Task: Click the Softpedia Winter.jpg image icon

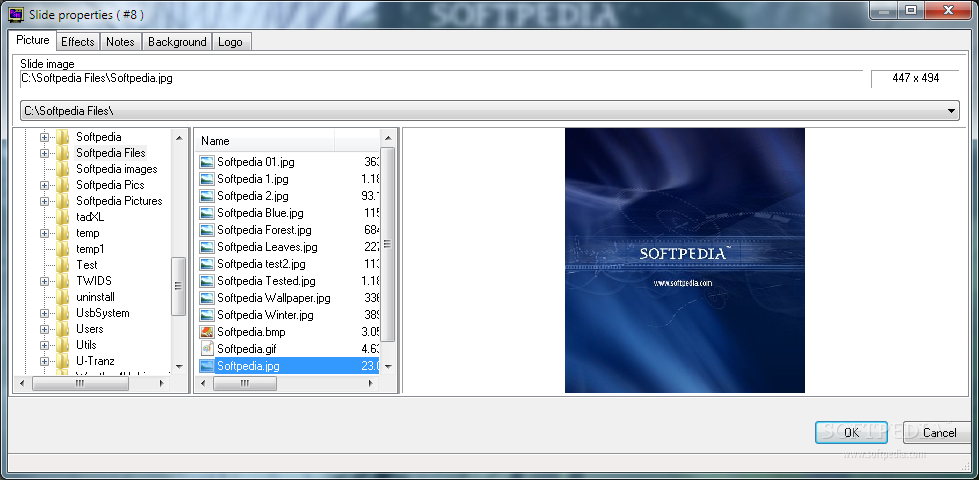Action: tap(207, 315)
